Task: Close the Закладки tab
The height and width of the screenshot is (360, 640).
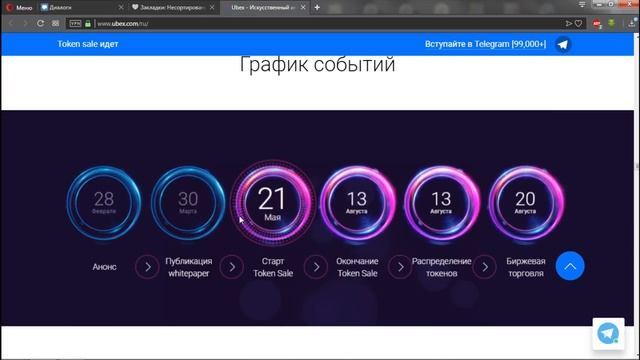Action: tap(212, 7)
